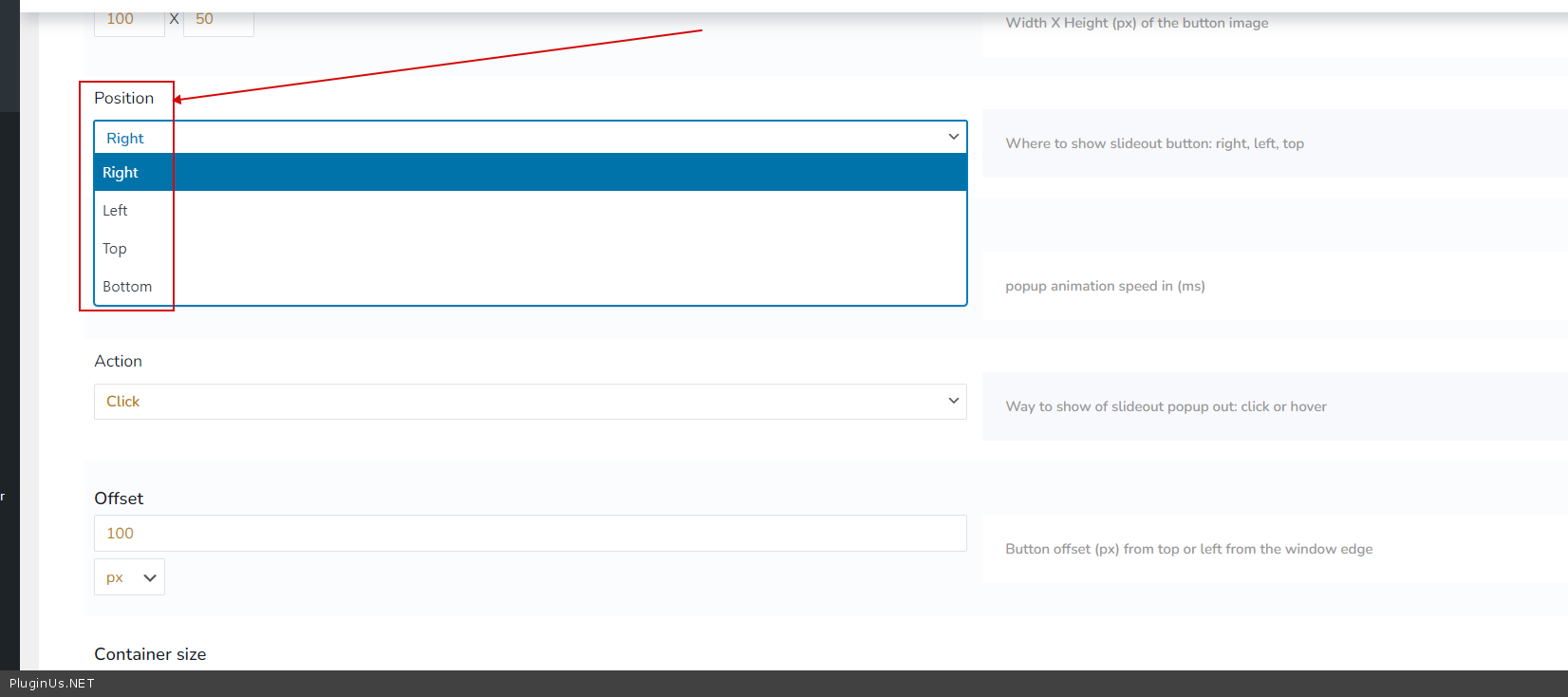Screen dimensions: 1568x697
Task: Click the Position field label
Action: (x=123, y=98)
